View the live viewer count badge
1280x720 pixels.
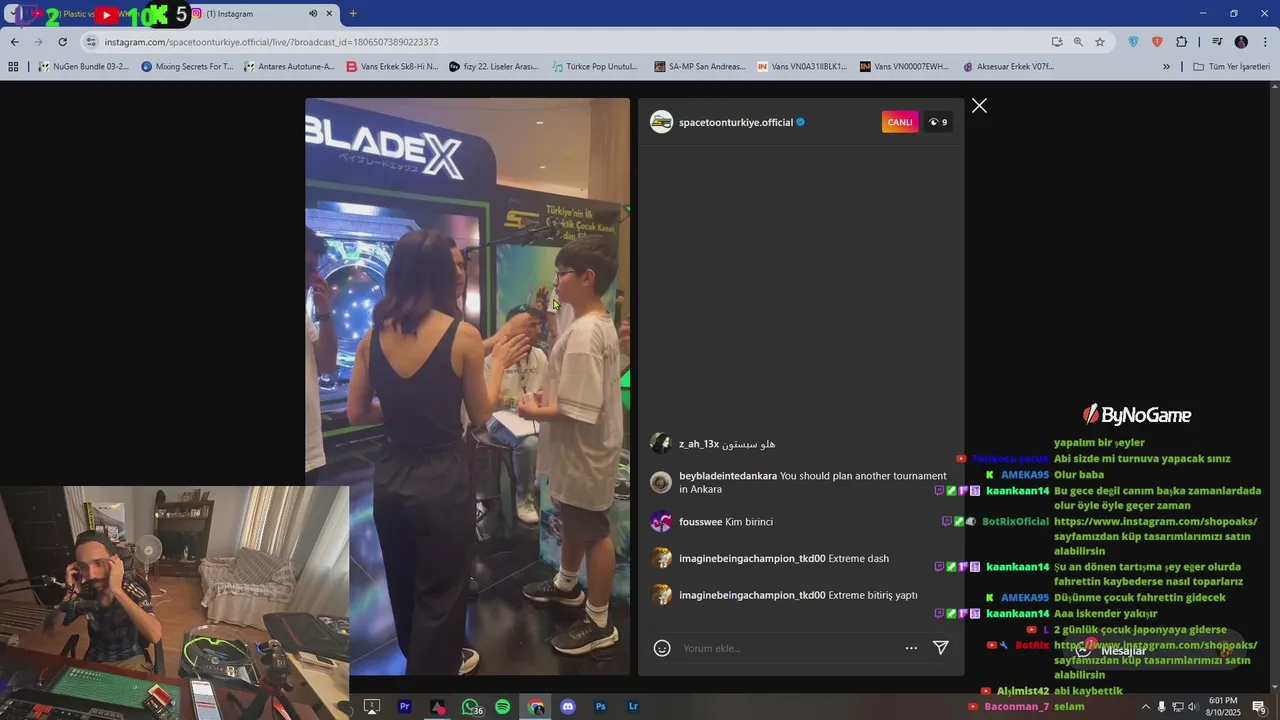[938, 122]
